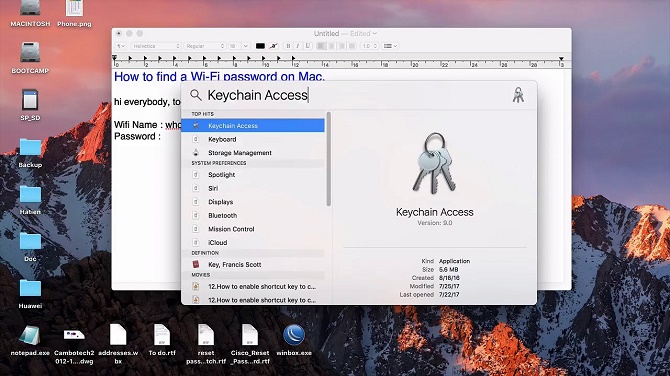Select the Doc folder on desktop
This screenshot has width=670, height=376.
[x=30, y=246]
